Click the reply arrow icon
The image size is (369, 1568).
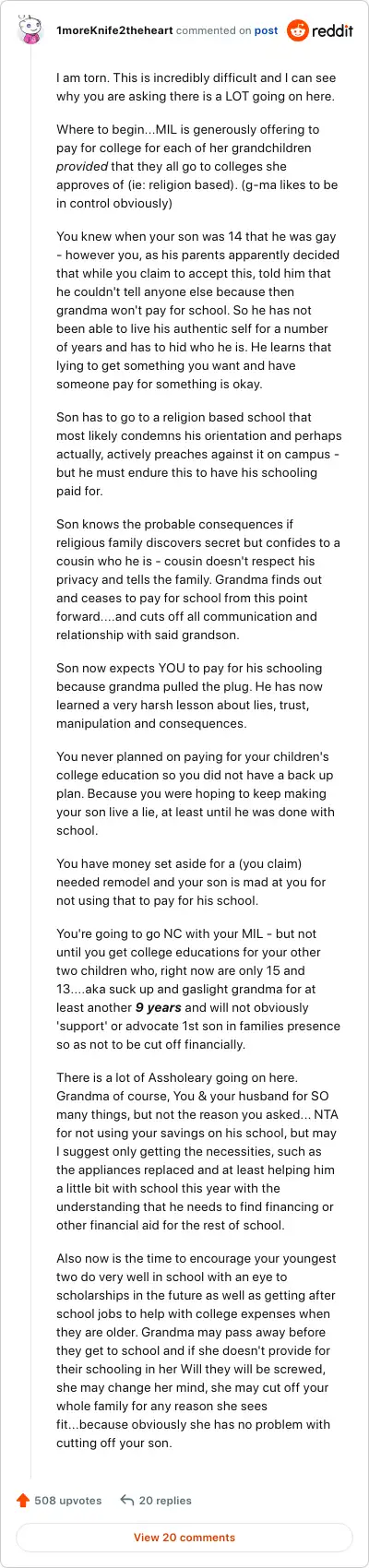(x=127, y=1500)
